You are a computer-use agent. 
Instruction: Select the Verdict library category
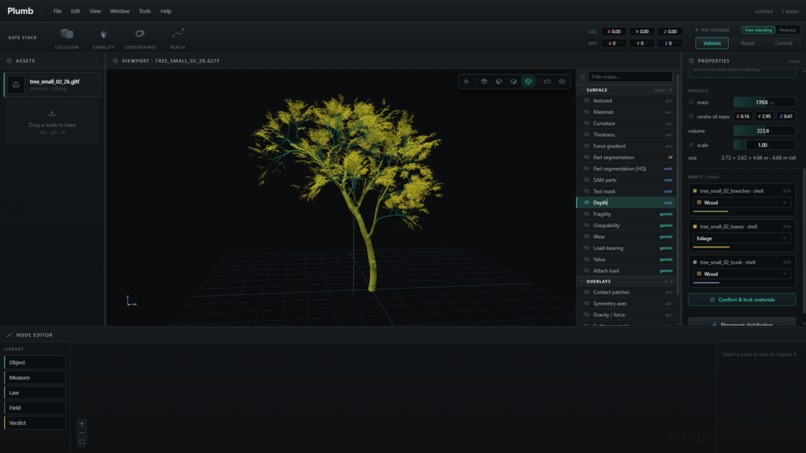[35, 423]
